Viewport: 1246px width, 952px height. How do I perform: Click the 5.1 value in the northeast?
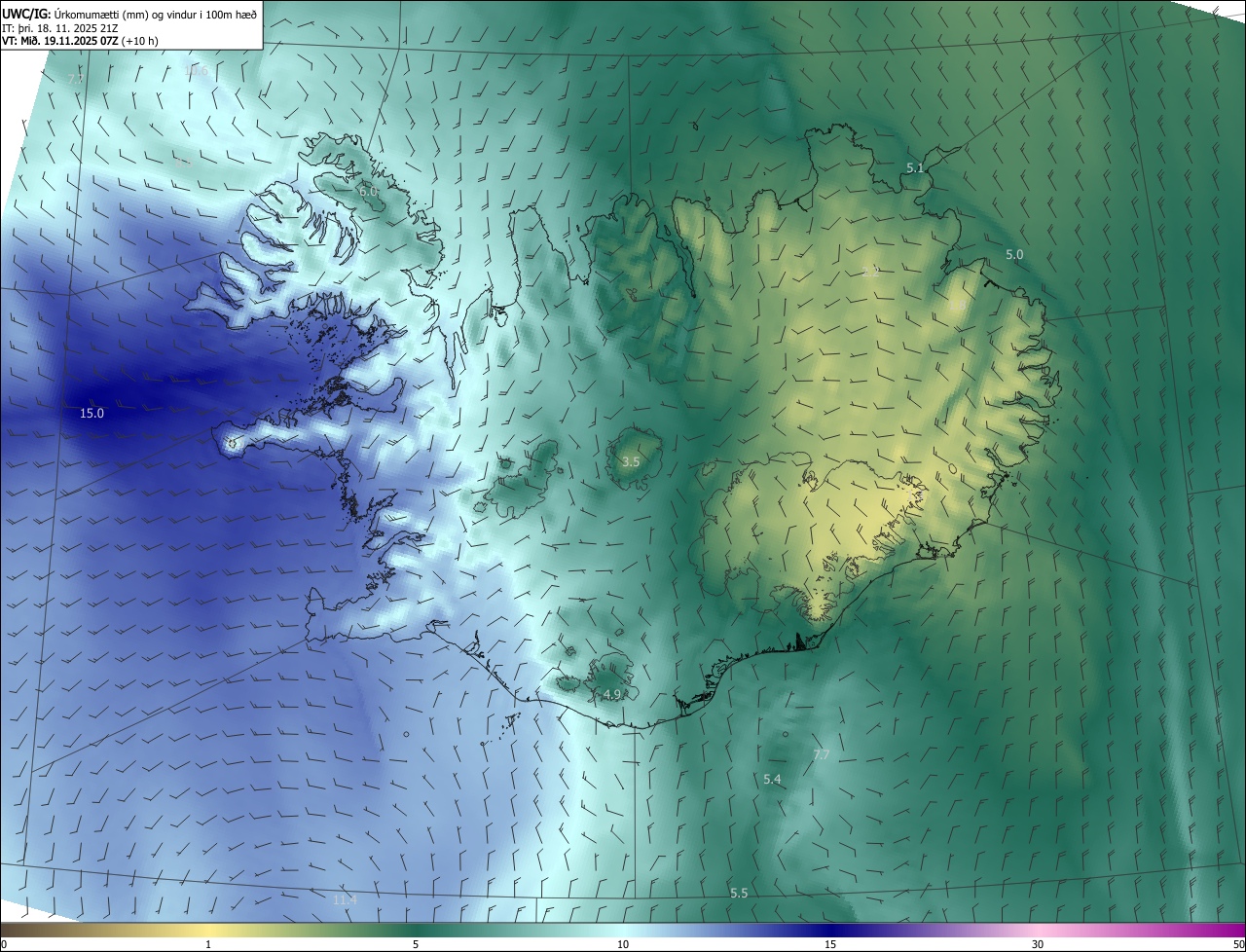(x=915, y=168)
